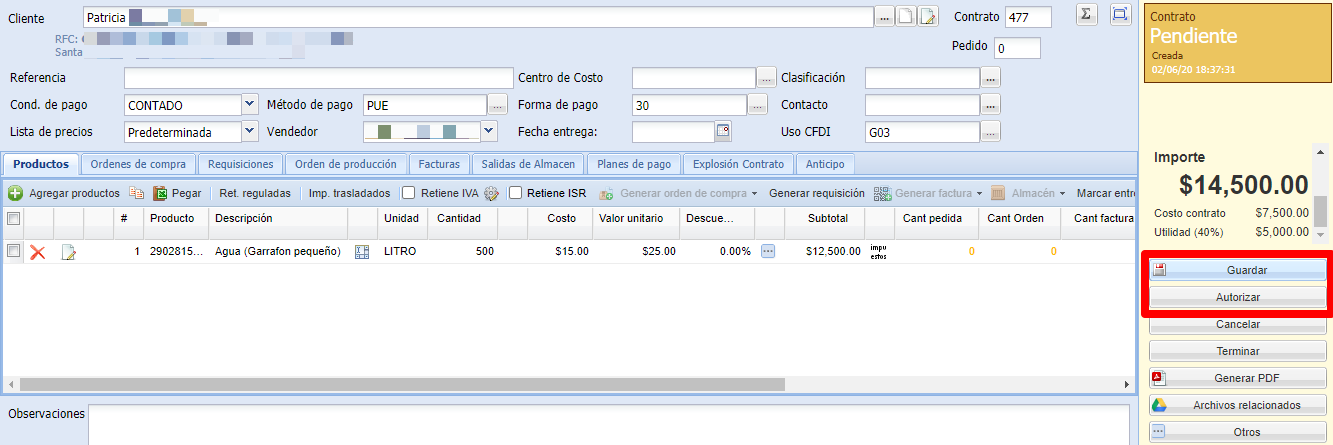Image resolution: width=1333 pixels, height=445 pixels.
Task: Click the Cantidad cell showing 500
Action: point(463,252)
